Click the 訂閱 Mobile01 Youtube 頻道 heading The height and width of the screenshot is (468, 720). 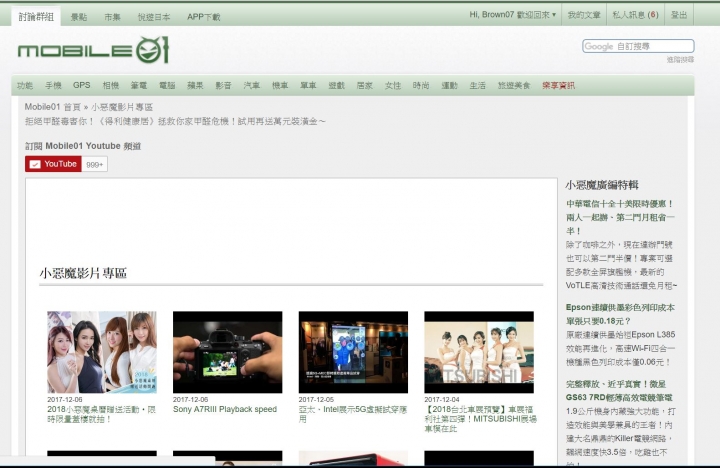click(83, 146)
